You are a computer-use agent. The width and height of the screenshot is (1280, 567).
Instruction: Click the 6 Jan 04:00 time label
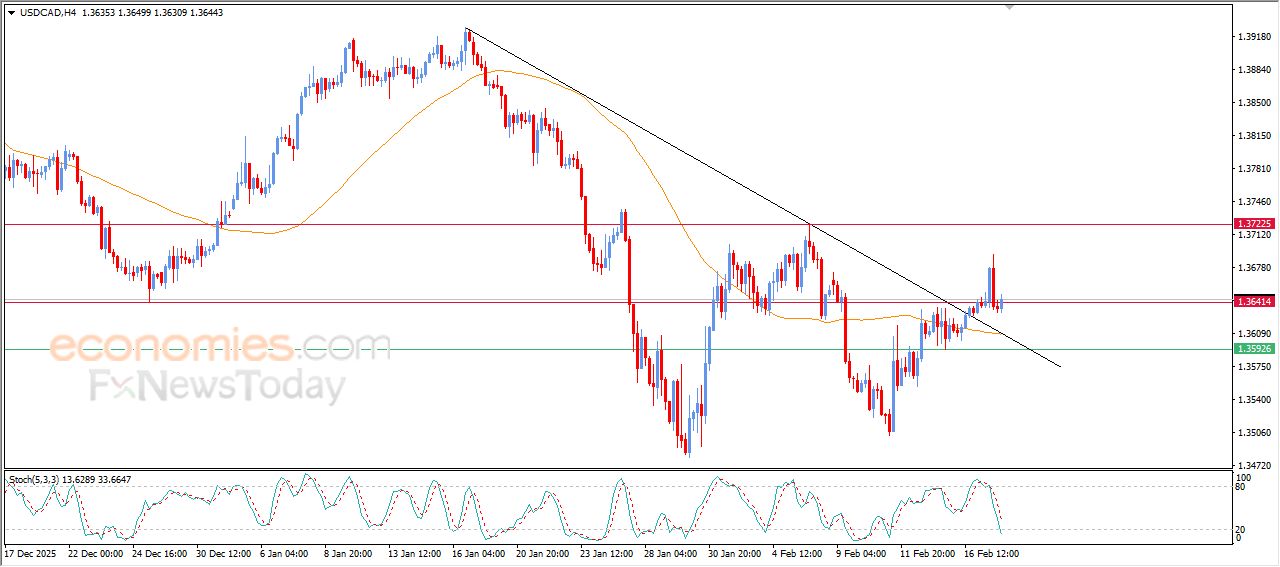click(286, 553)
